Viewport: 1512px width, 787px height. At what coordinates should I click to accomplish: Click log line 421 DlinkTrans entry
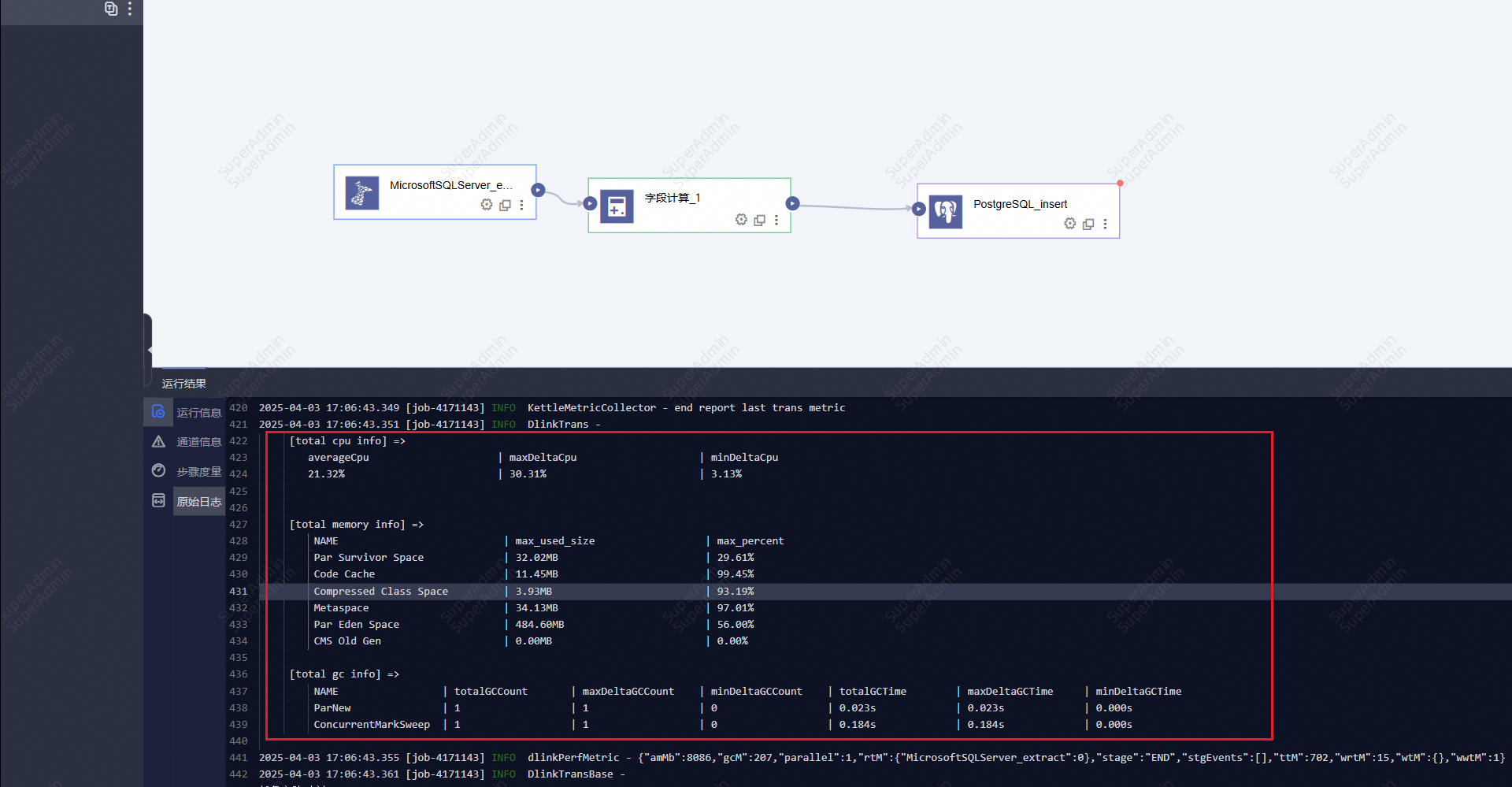430,424
